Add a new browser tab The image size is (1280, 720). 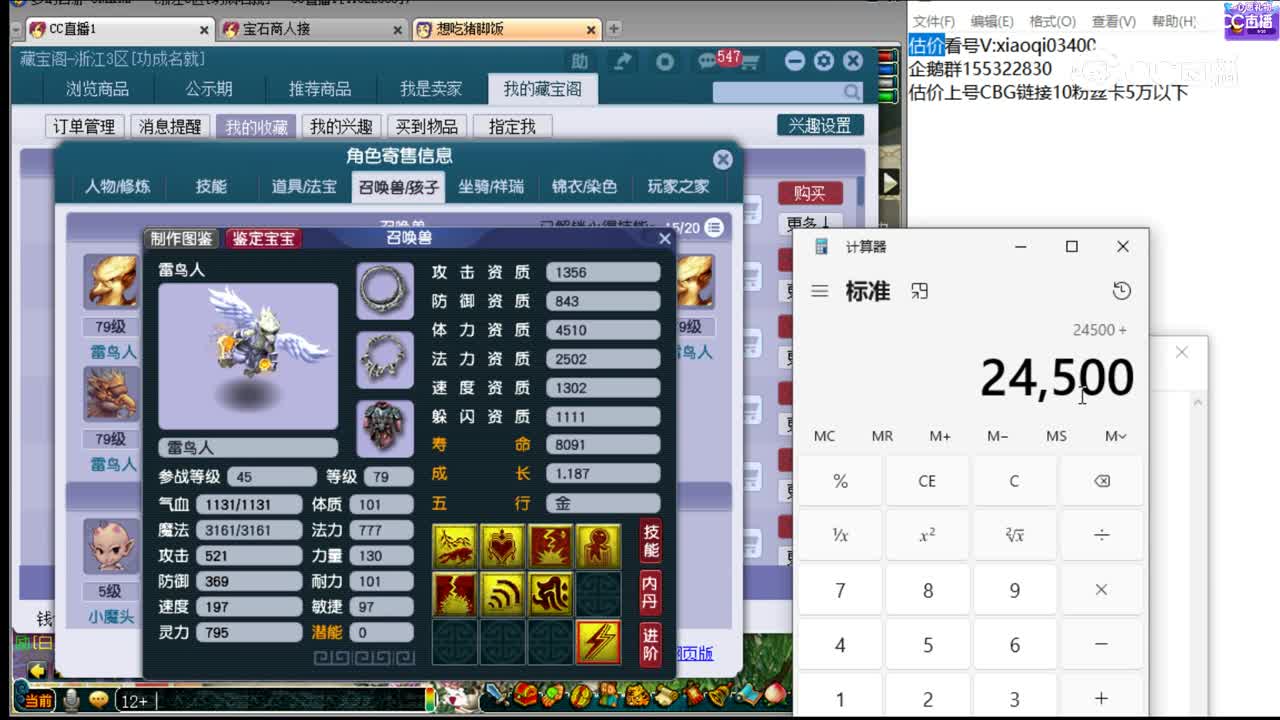[614, 29]
